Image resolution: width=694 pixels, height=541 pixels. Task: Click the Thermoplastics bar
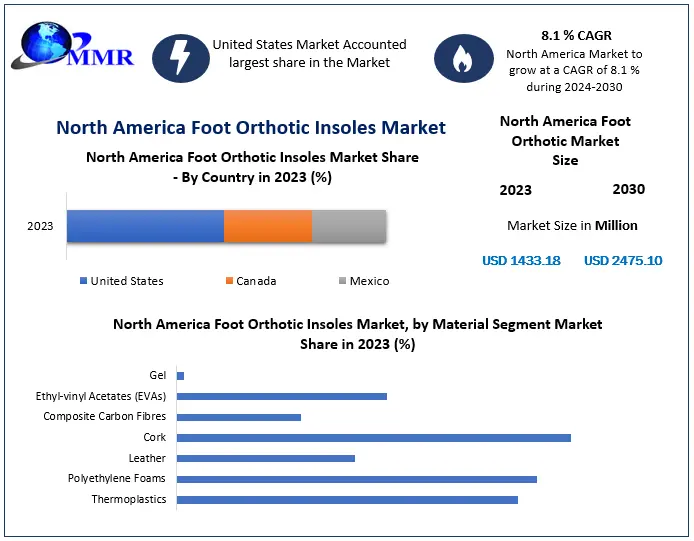click(x=347, y=499)
